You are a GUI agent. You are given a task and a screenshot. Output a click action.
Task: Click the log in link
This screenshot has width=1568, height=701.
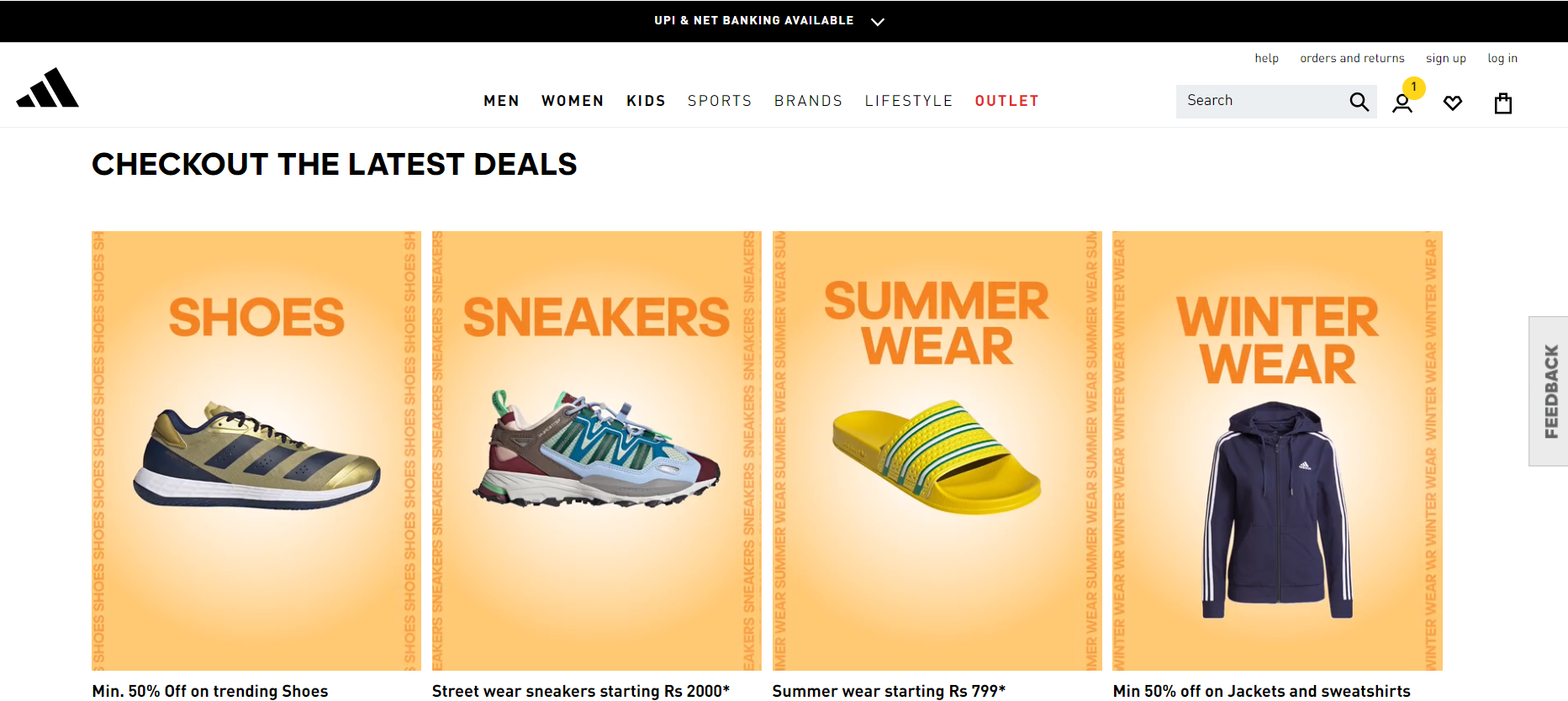[1502, 58]
